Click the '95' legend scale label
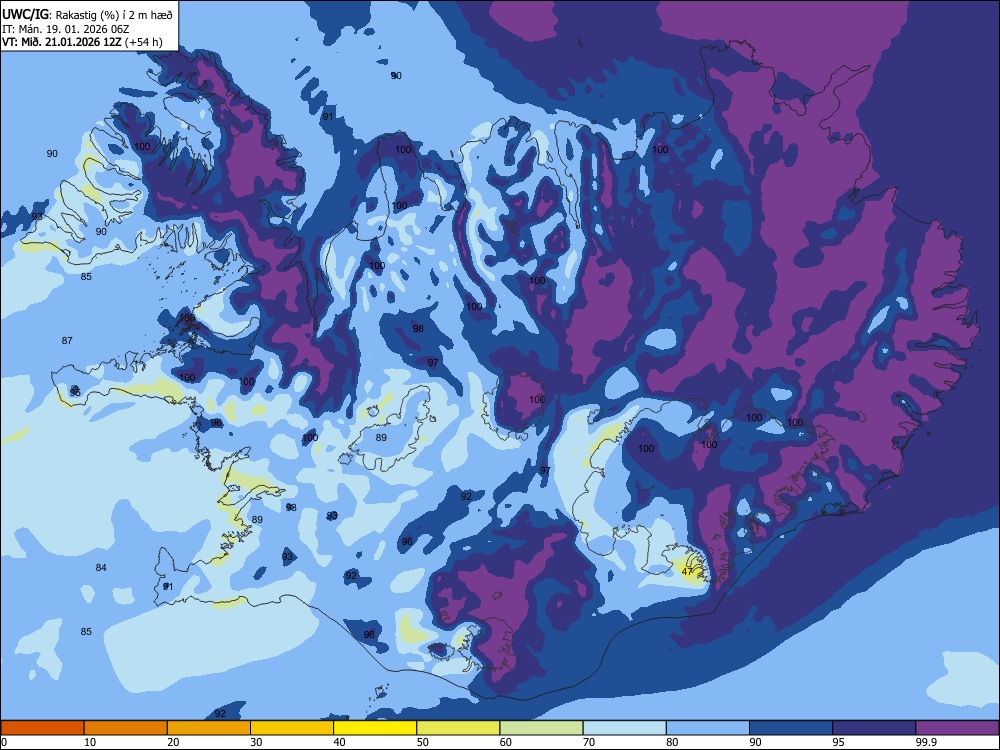The height and width of the screenshot is (750, 1000). coord(839,742)
